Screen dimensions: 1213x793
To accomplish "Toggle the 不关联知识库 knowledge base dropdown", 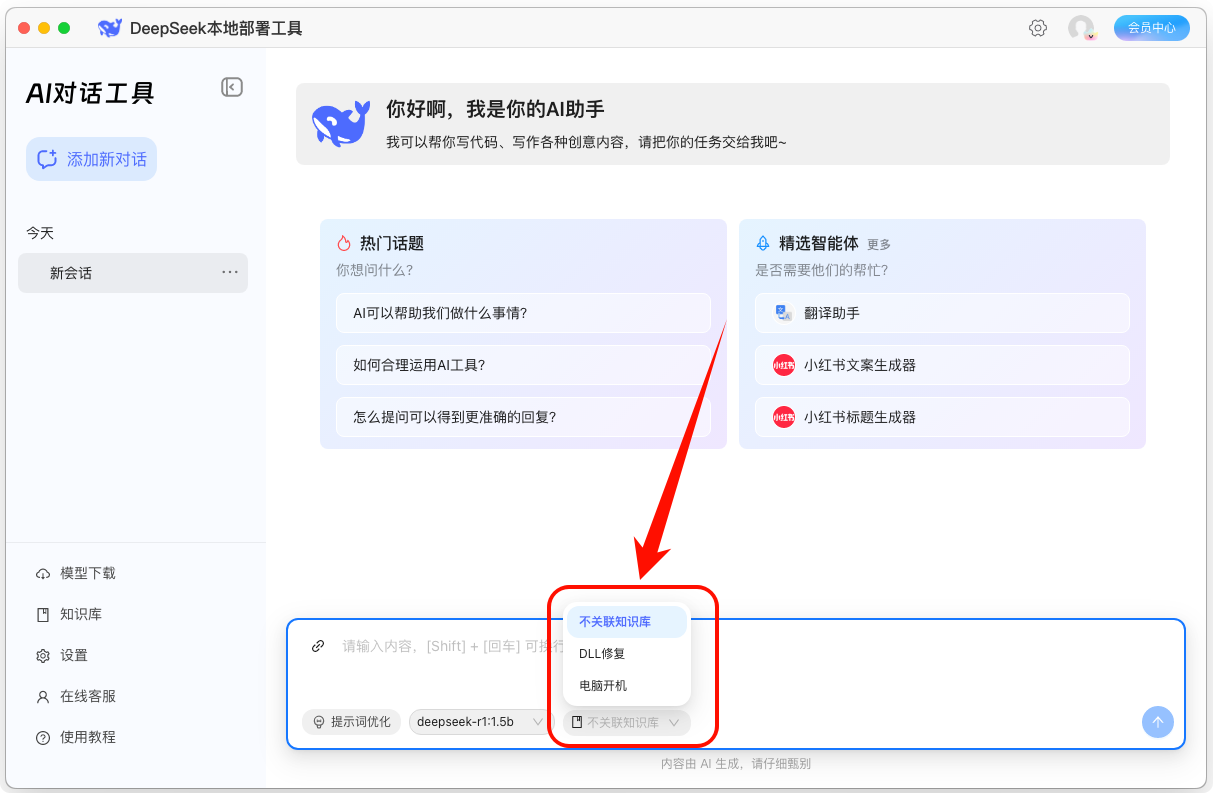I will [x=626, y=722].
